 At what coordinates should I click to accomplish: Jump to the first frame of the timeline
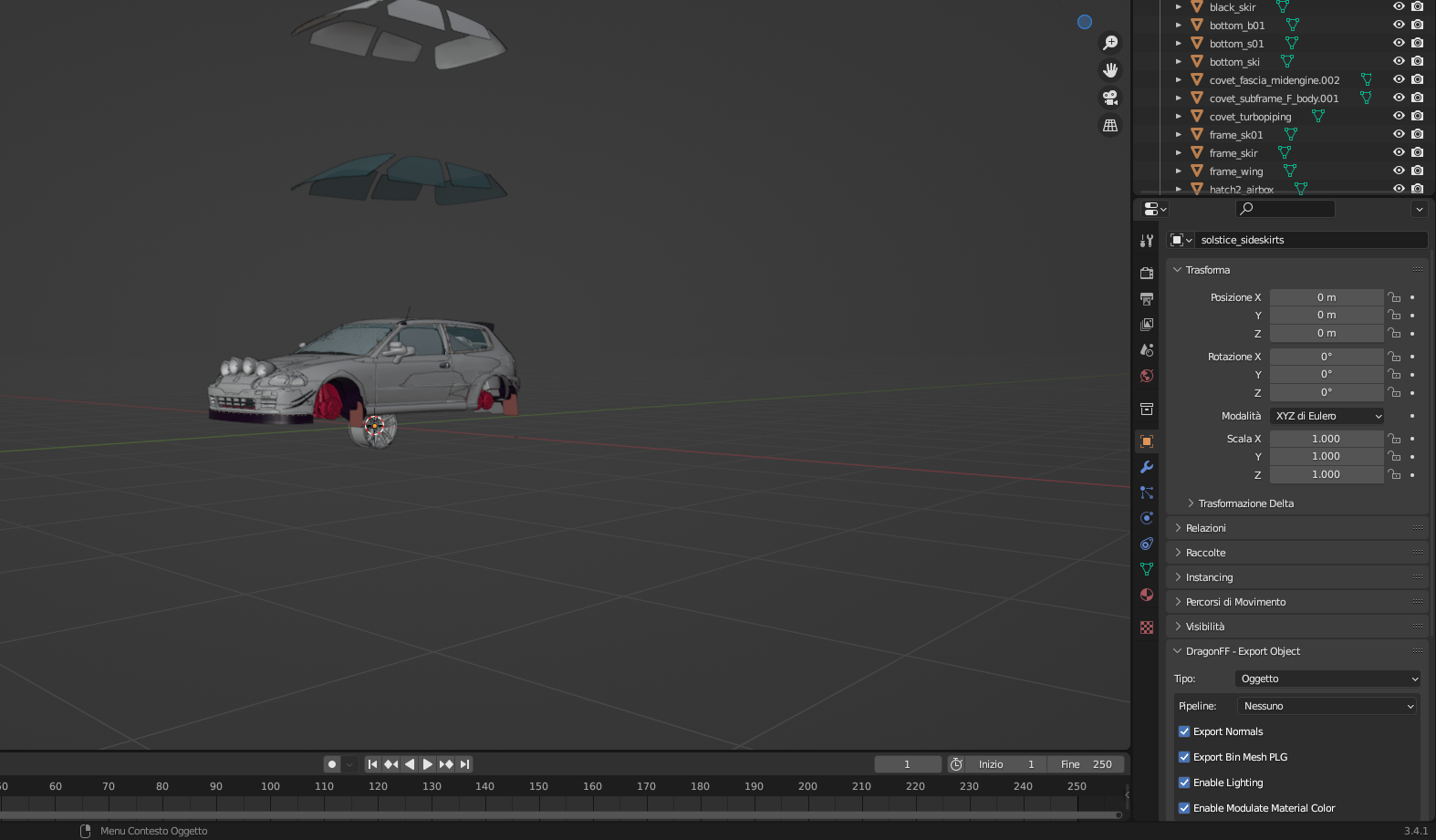pos(372,764)
